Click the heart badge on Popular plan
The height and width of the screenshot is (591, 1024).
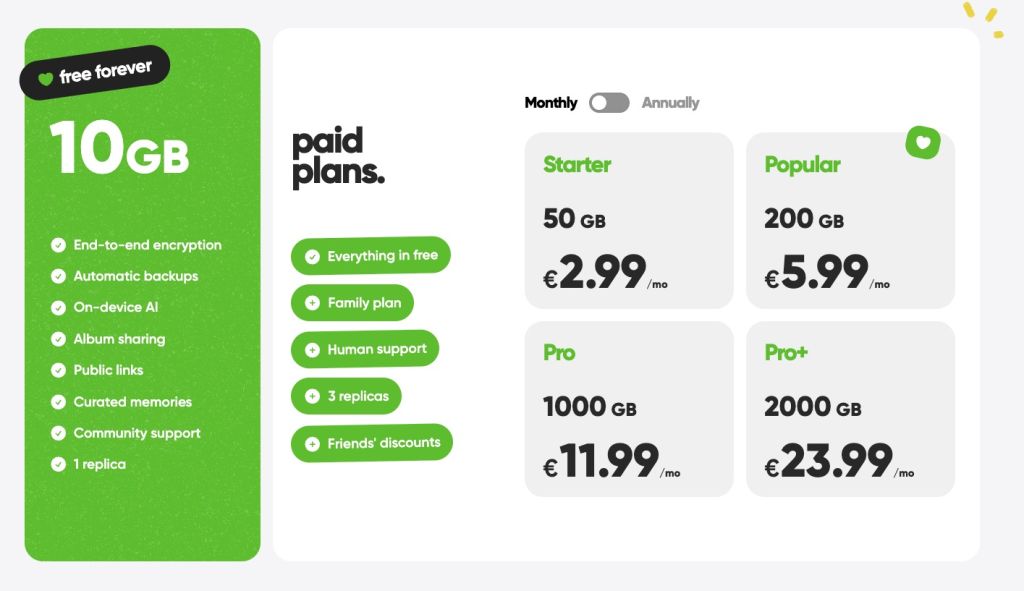coord(923,144)
